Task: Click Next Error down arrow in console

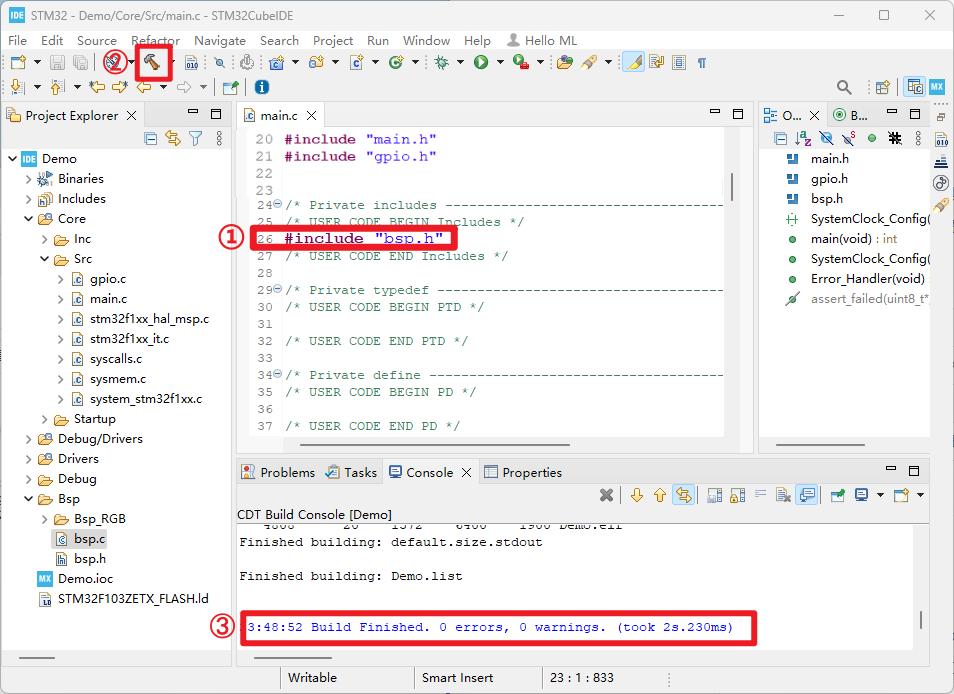Action: point(637,495)
